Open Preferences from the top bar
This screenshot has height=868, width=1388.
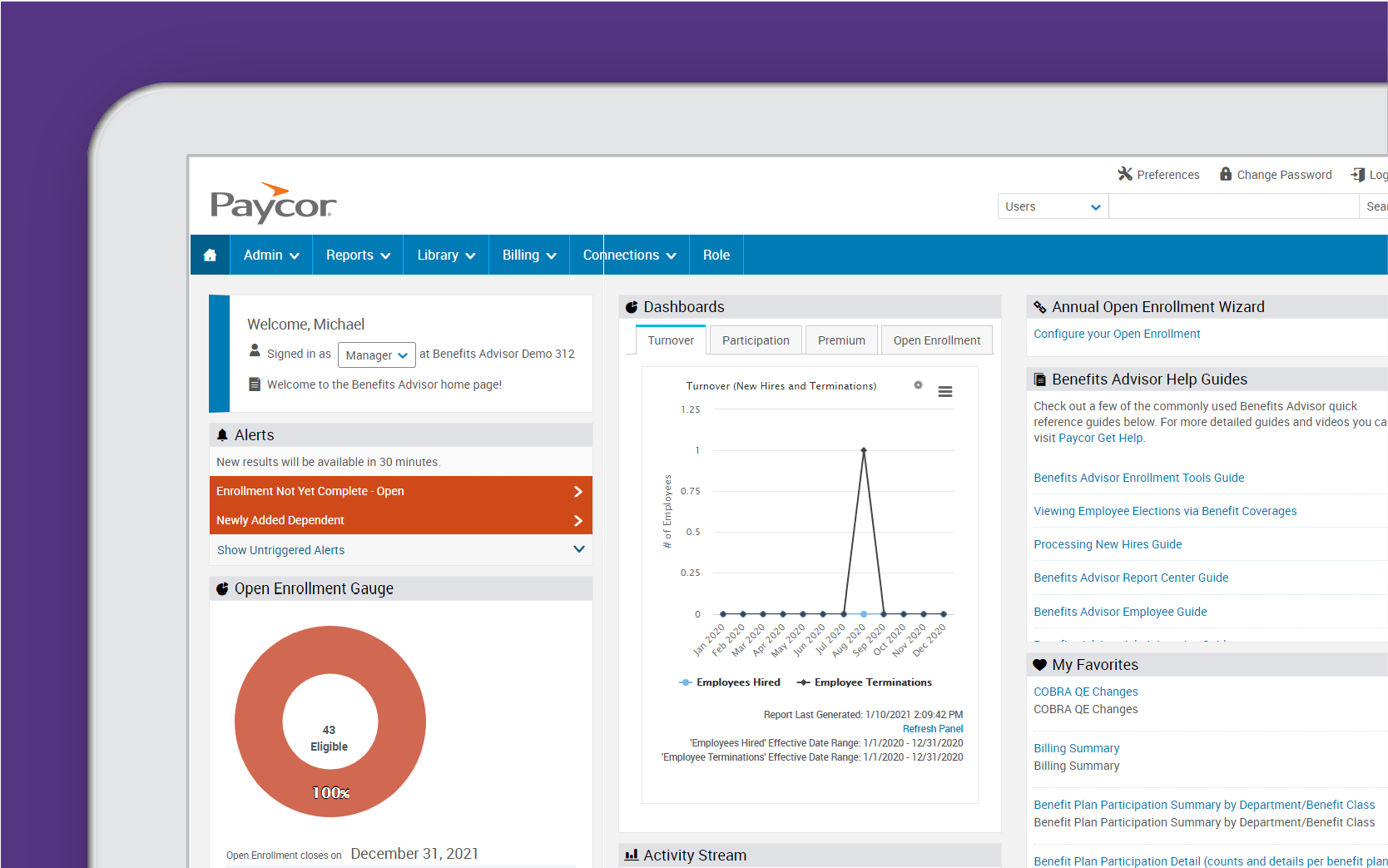click(x=1158, y=174)
